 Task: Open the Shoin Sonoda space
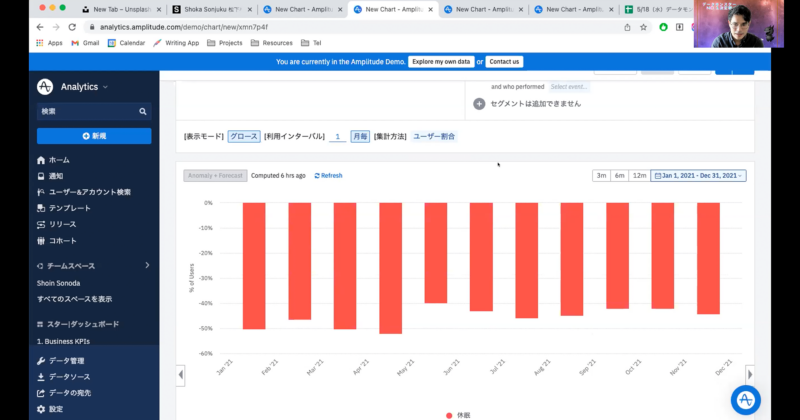(x=58, y=283)
